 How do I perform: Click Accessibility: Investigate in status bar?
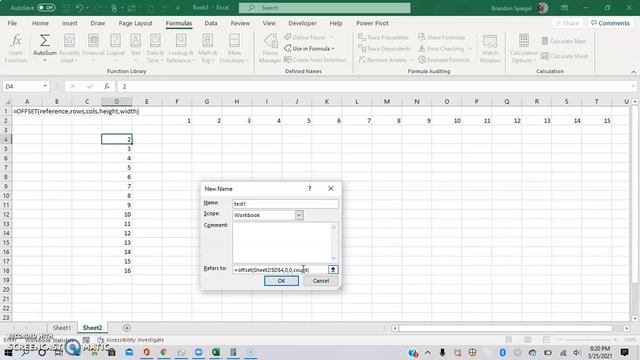pyautogui.click(x=131, y=340)
